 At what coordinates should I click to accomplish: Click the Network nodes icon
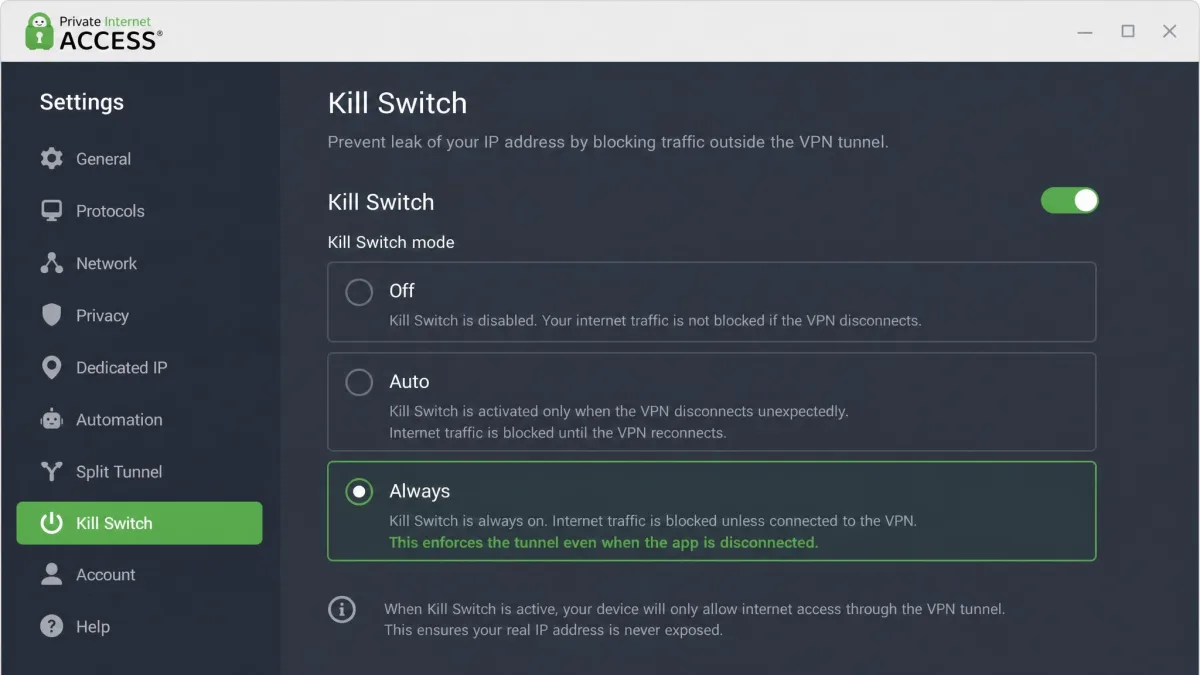[52, 263]
